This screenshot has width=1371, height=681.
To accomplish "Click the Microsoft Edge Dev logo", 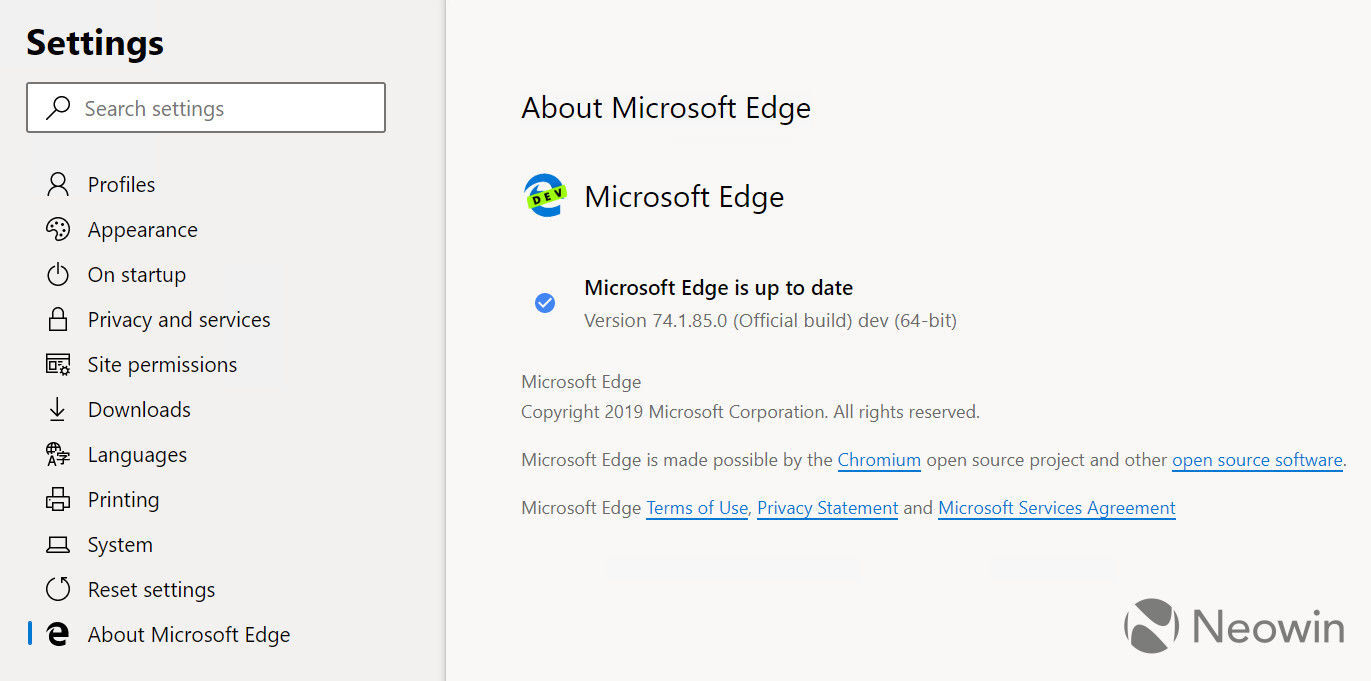I will coord(543,195).
